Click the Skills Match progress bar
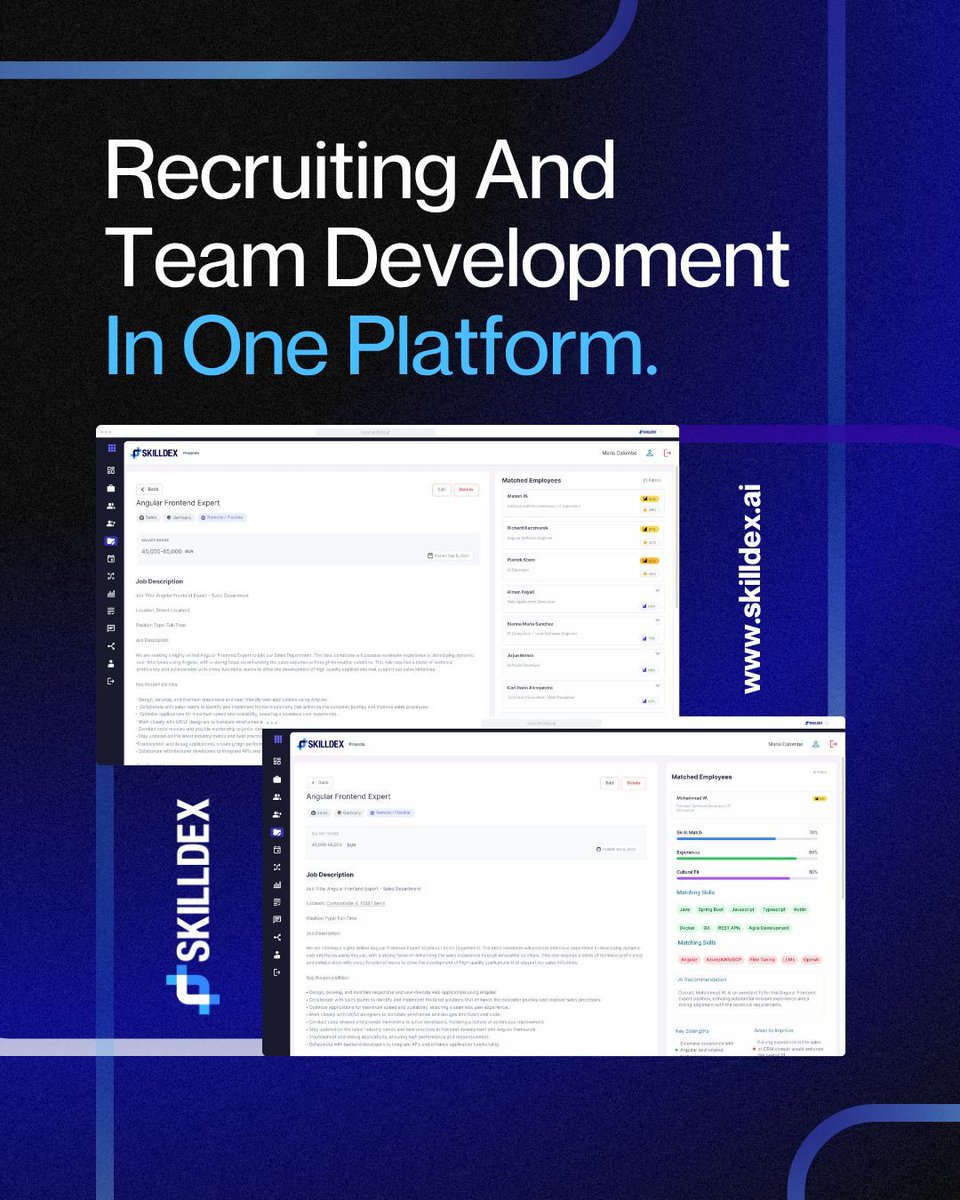 pyautogui.click(x=747, y=838)
